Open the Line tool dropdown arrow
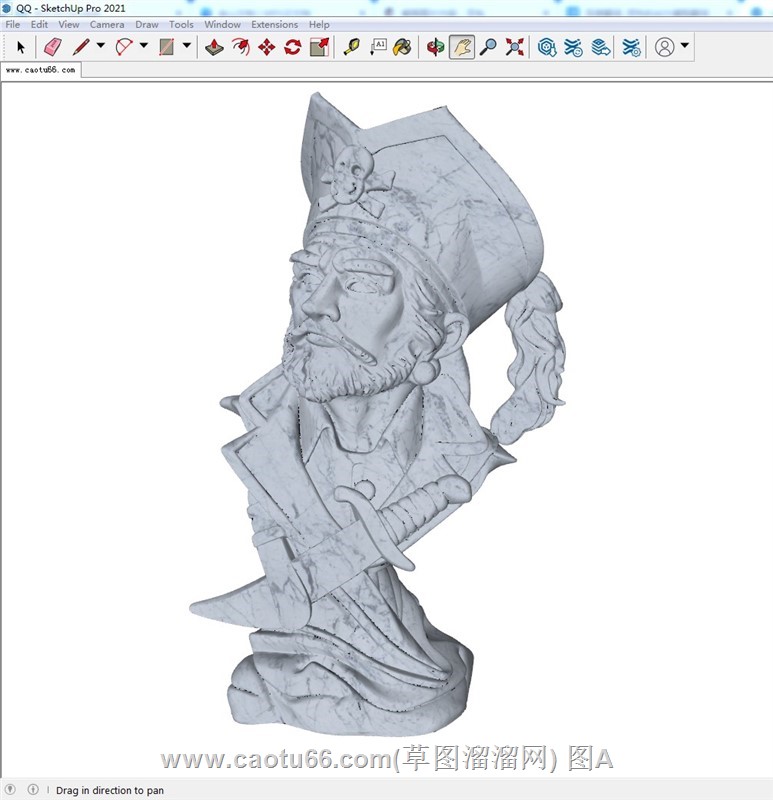Screen dimensions: 773x800 pos(101,45)
